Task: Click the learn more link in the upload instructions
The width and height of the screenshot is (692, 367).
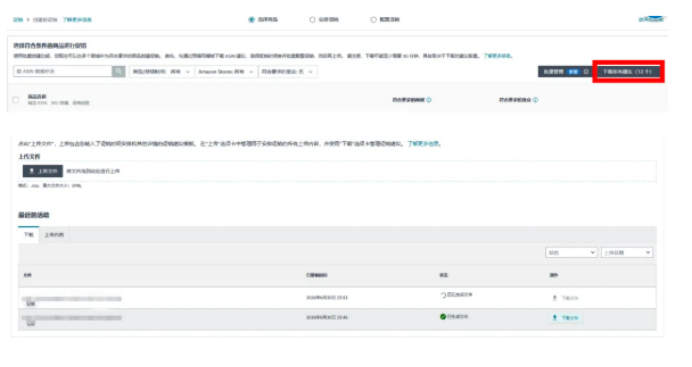Action: tap(423, 144)
